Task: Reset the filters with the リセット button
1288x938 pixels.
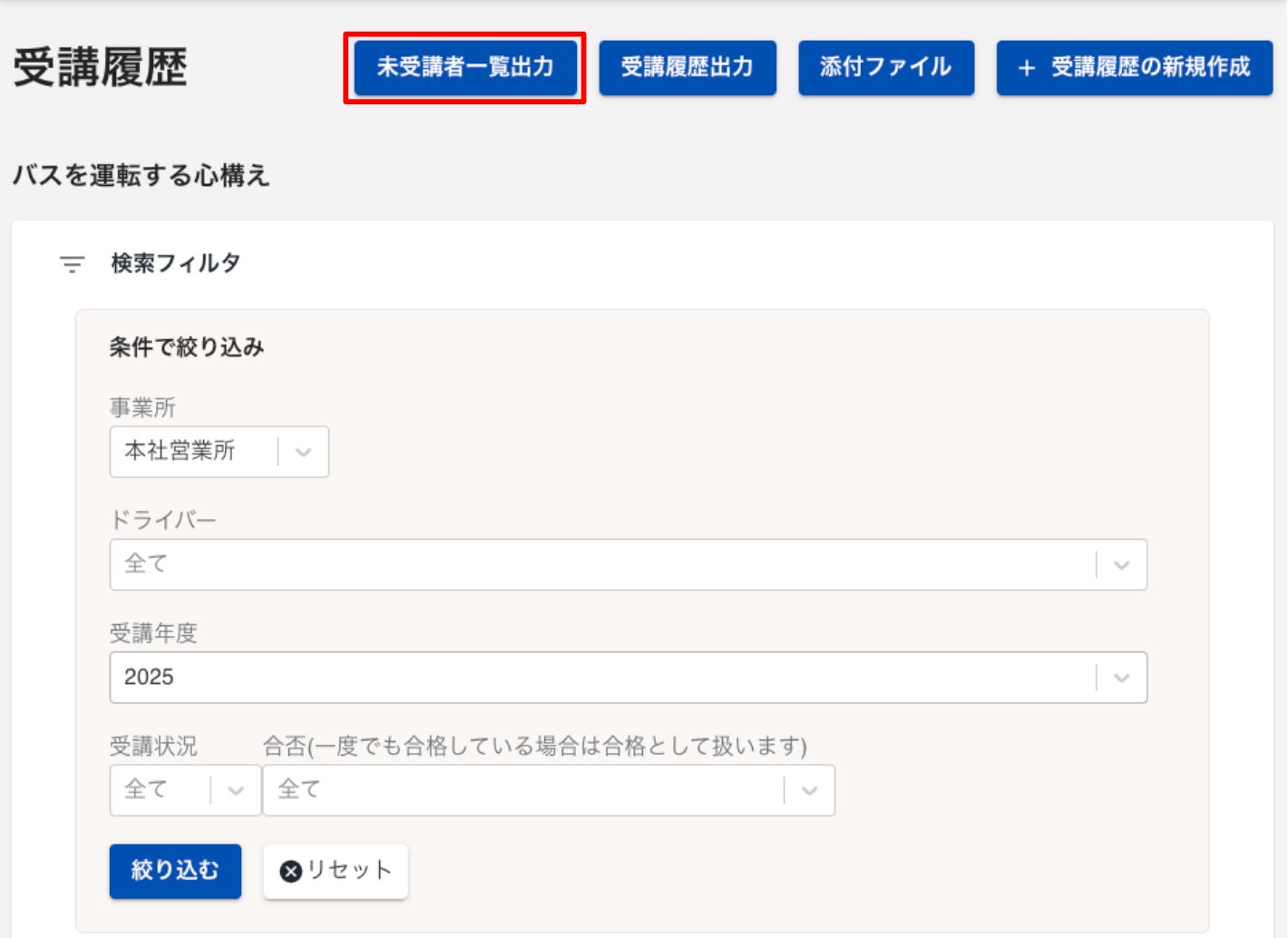Action: tap(336, 872)
